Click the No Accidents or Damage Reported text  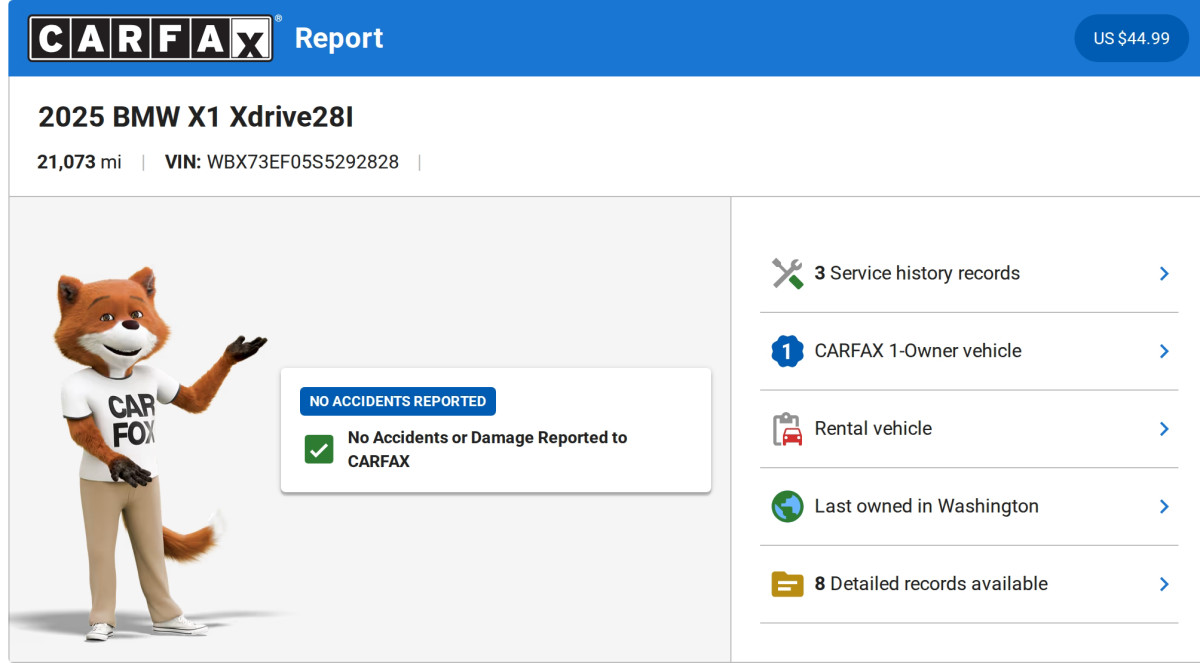(x=488, y=449)
